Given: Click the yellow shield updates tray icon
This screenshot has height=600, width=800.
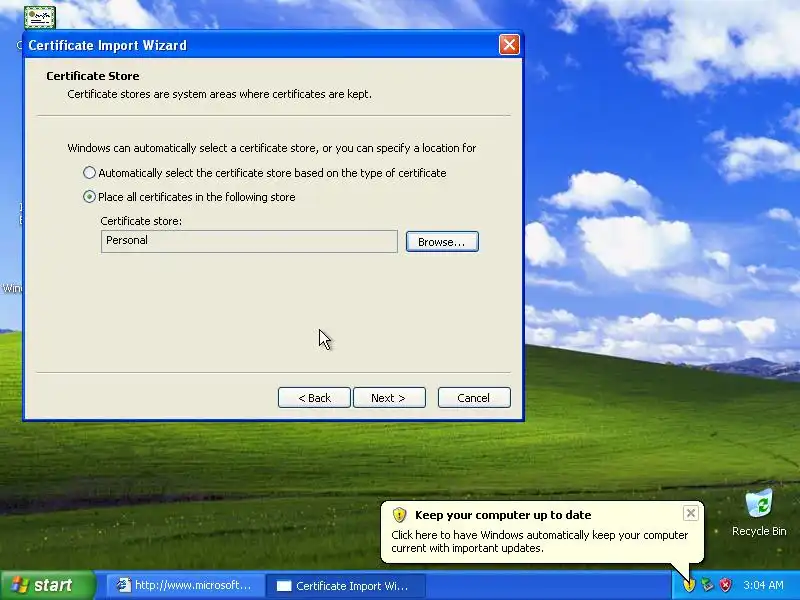Looking at the screenshot, I should (x=689, y=585).
